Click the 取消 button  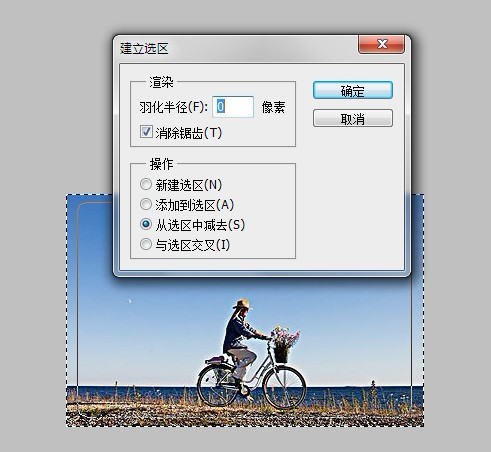[x=353, y=118]
